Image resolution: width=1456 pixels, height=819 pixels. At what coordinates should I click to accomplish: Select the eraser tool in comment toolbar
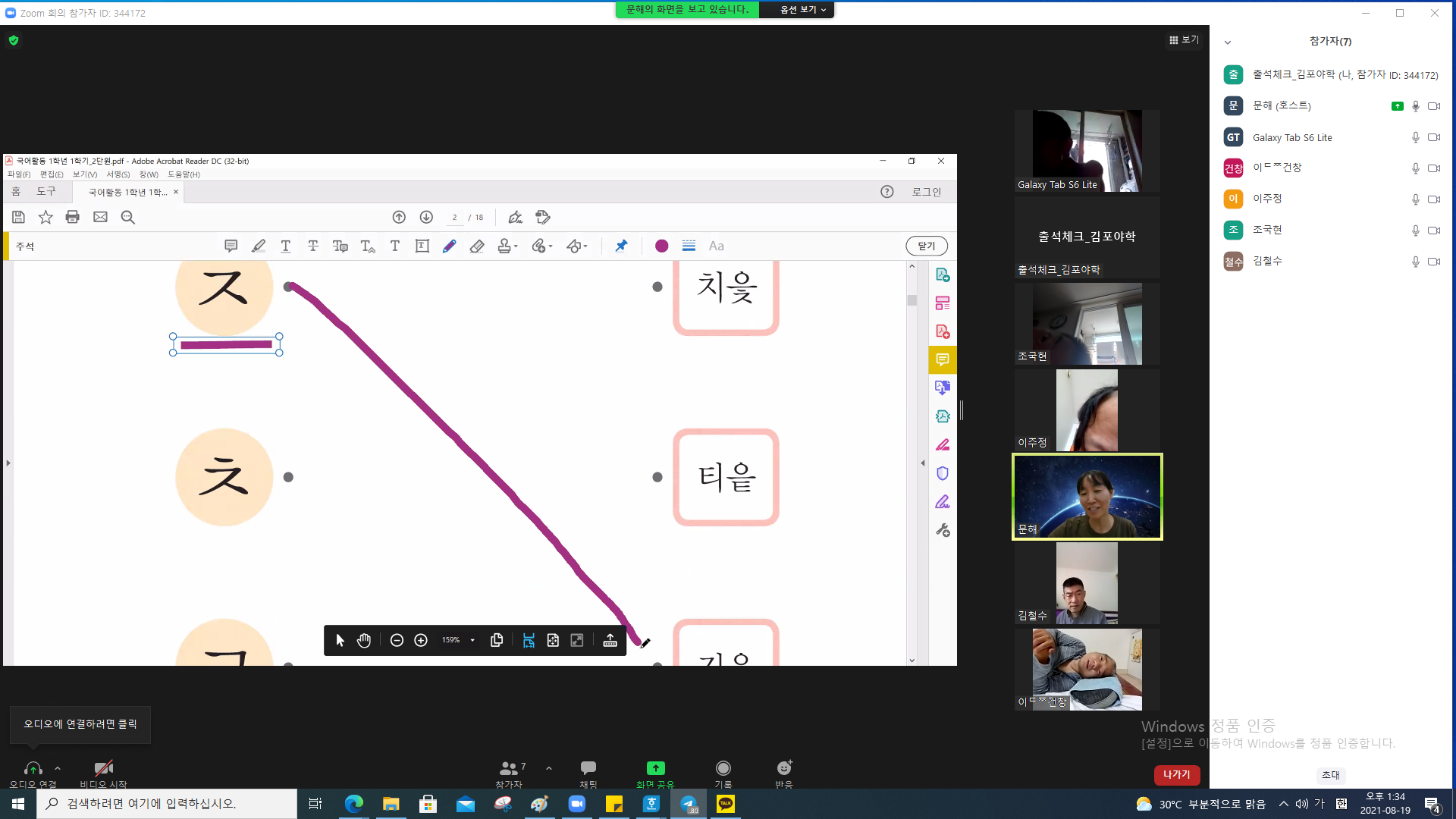(477, 246)
